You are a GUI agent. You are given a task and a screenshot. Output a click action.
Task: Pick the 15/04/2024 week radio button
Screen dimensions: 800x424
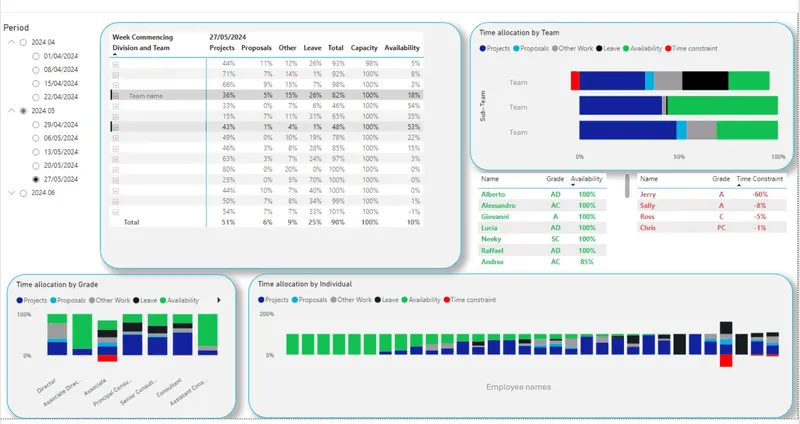36,84
